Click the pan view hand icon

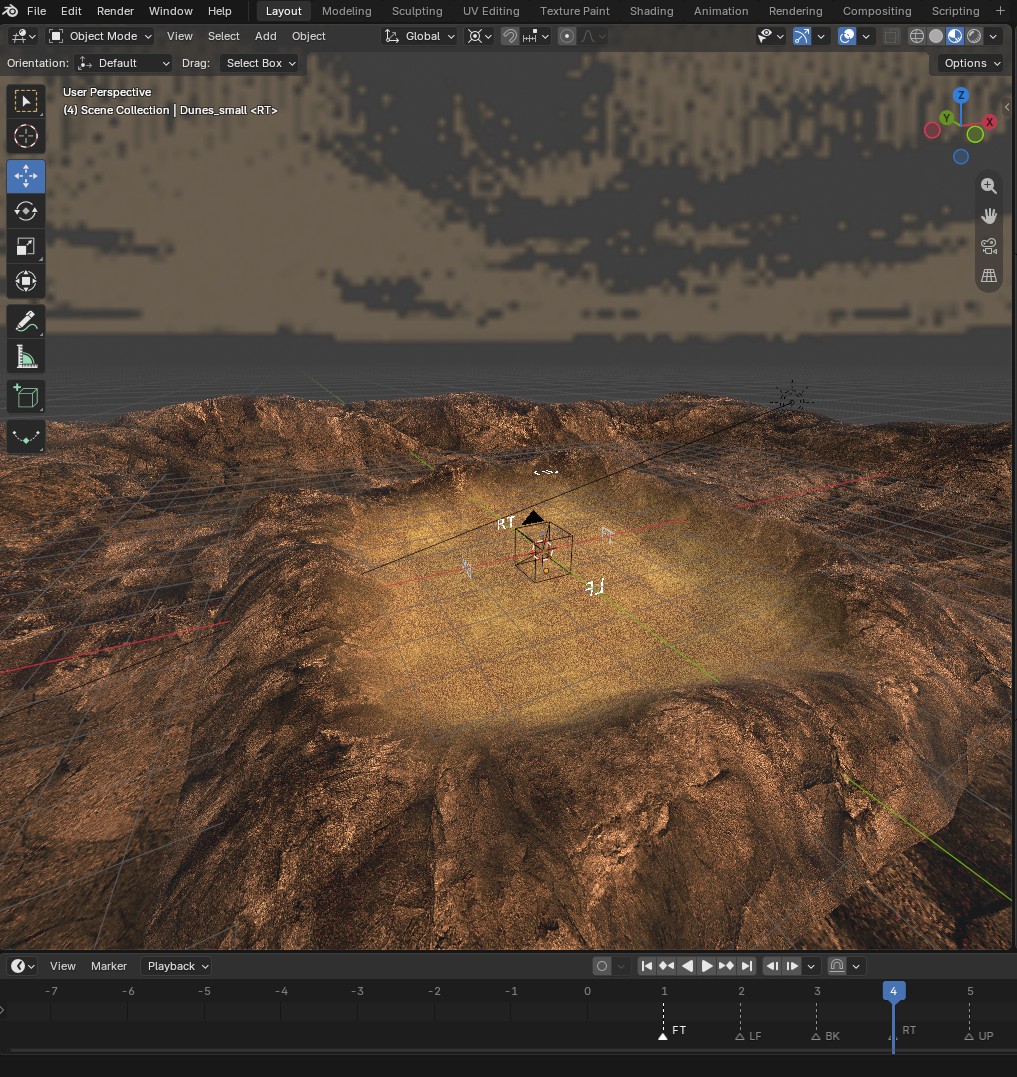(988, 216)
